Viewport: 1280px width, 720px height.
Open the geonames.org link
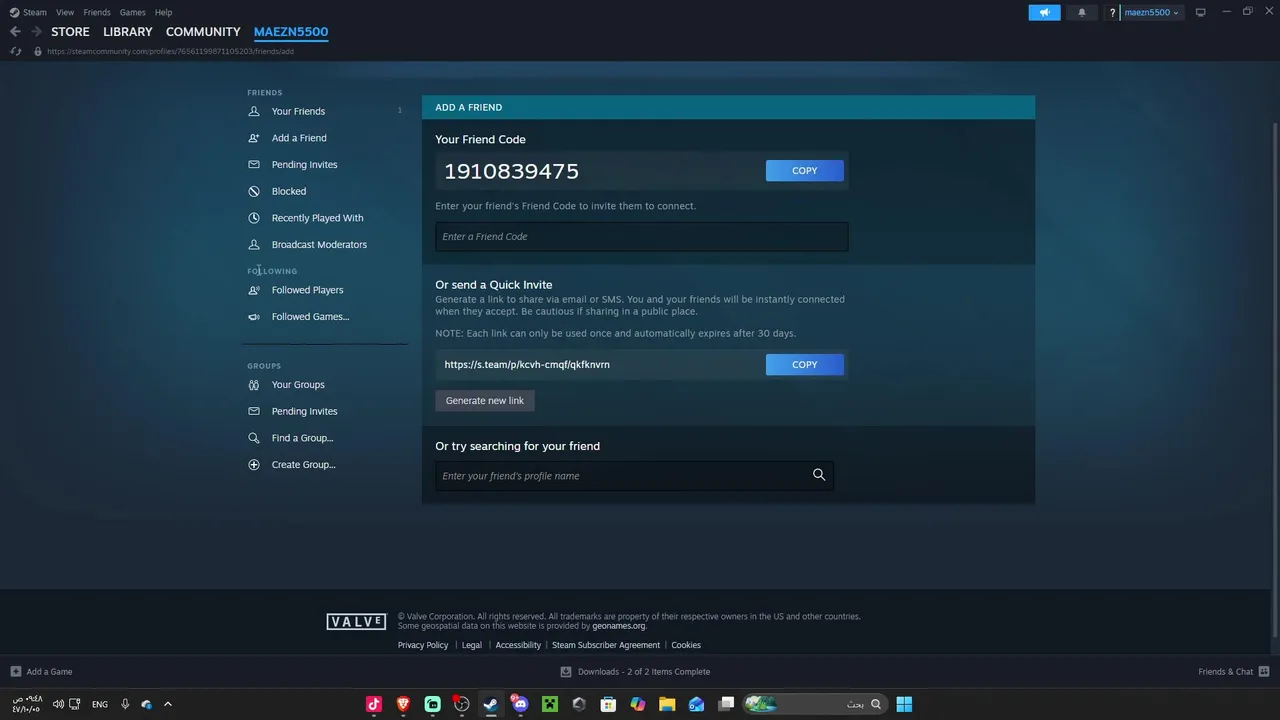click(619, 626)
